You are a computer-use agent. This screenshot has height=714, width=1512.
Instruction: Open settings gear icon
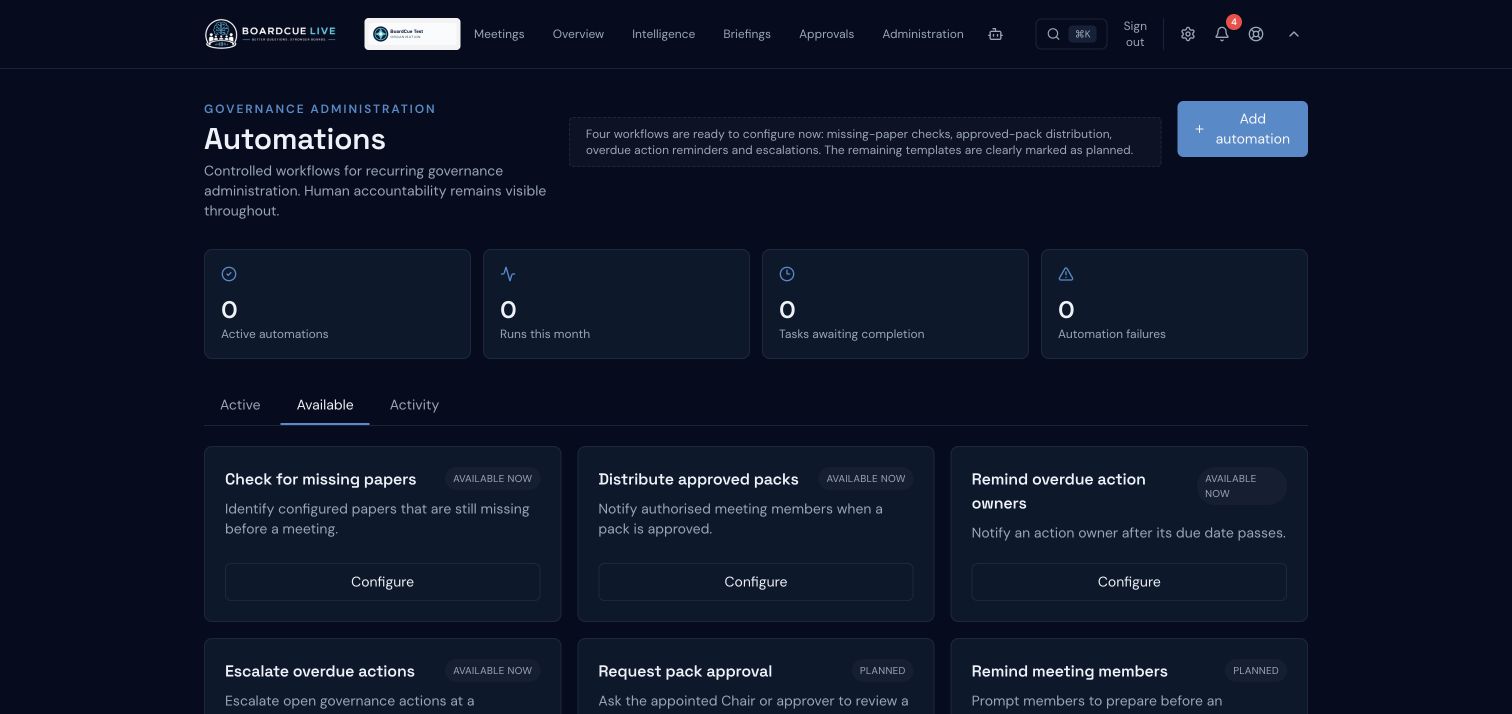click(1188, 34)
